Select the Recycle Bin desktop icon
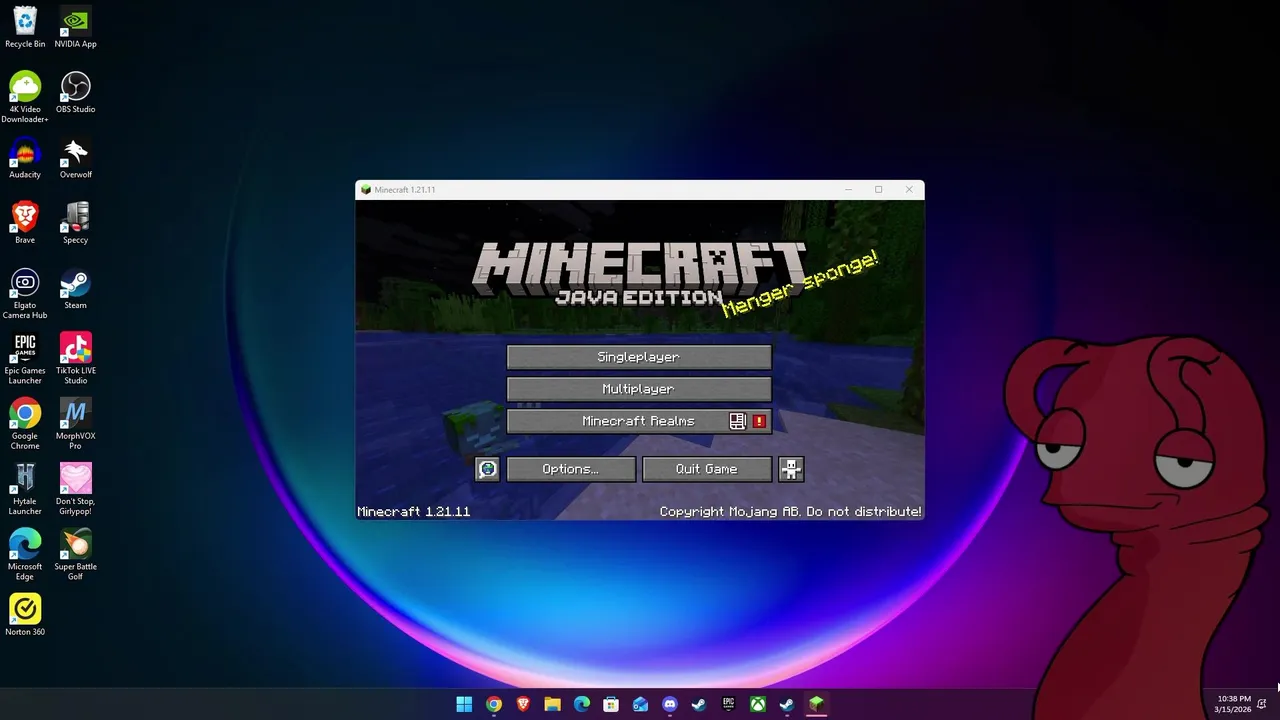The height and width of the screenshot is (720, 1280). 25,27
